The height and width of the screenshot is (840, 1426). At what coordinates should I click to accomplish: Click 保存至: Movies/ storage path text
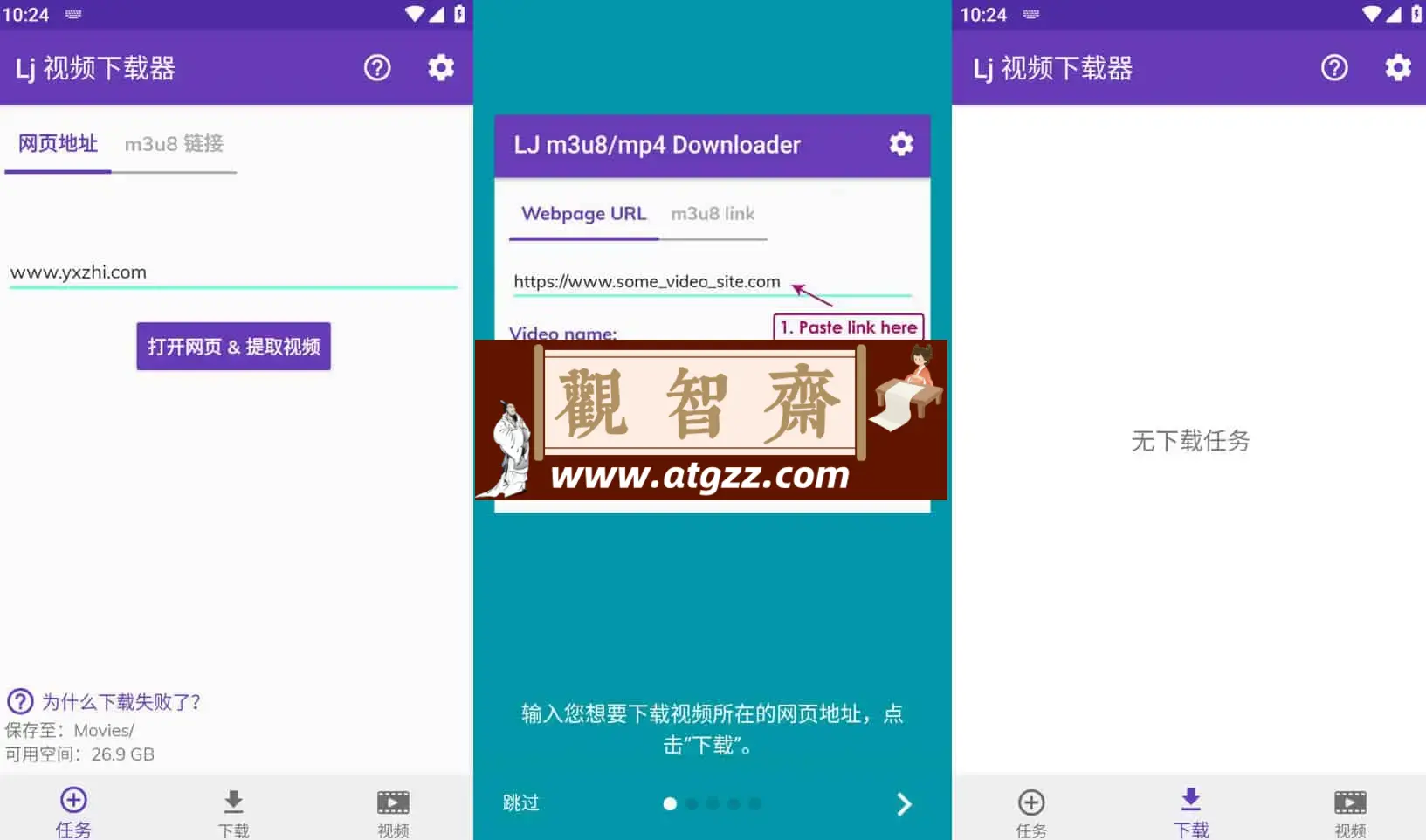[70, 730]
